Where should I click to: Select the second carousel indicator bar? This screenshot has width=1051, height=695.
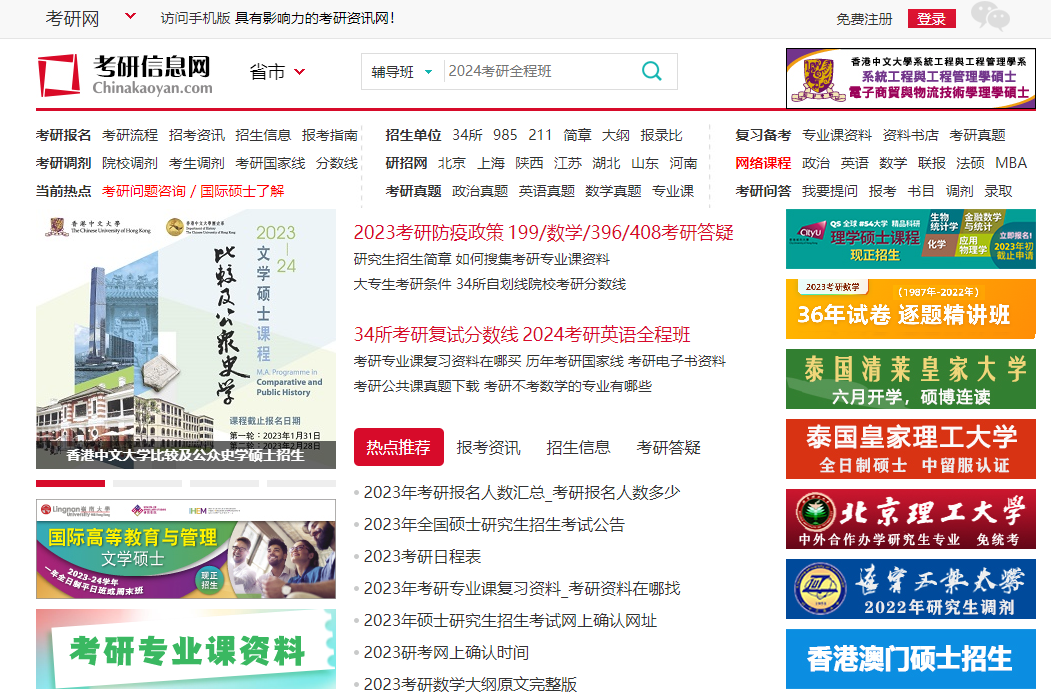[147, 483]
